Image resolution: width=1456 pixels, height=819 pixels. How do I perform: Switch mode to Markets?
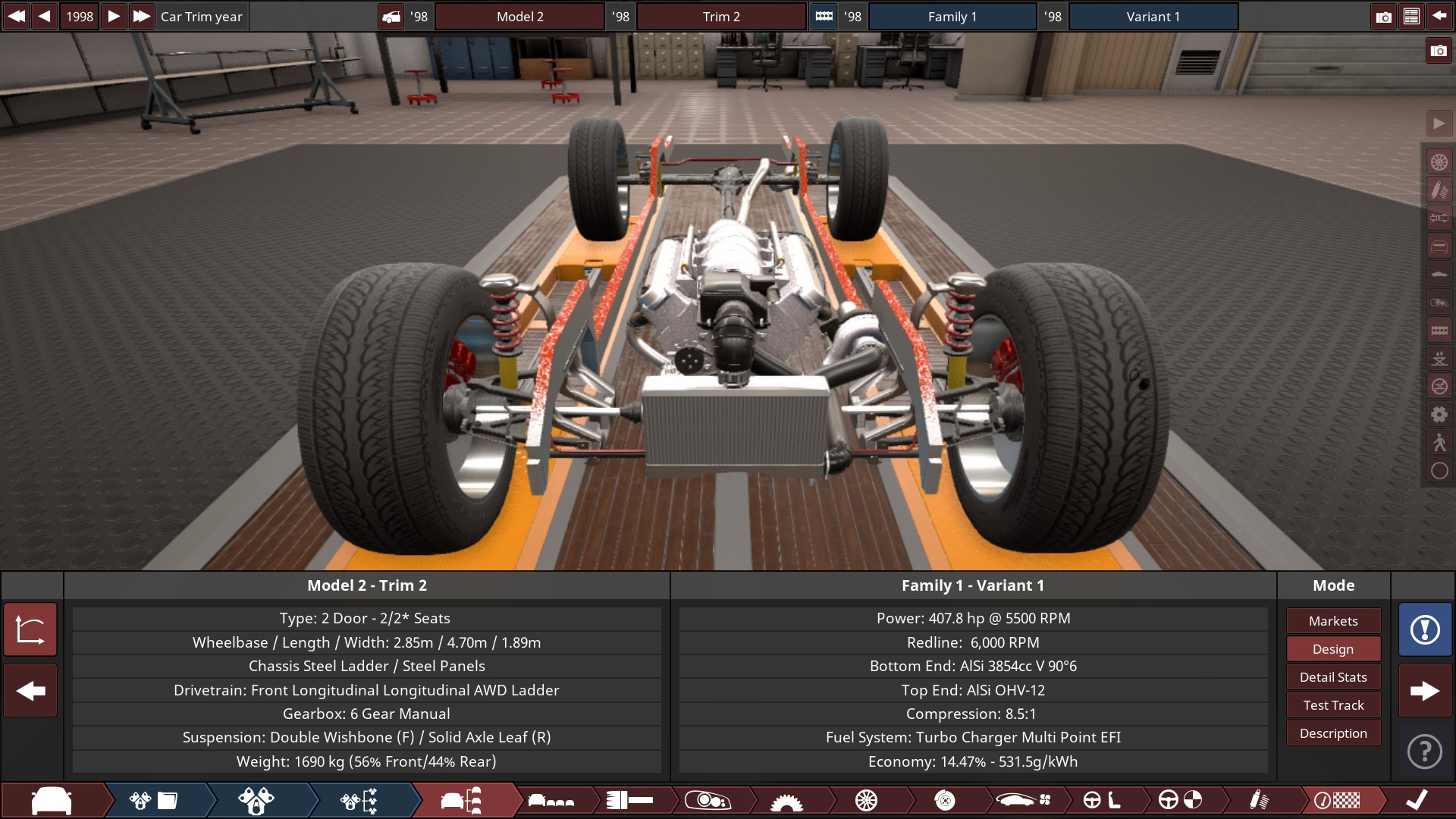pyautogui.click(x=1333, y=620)
